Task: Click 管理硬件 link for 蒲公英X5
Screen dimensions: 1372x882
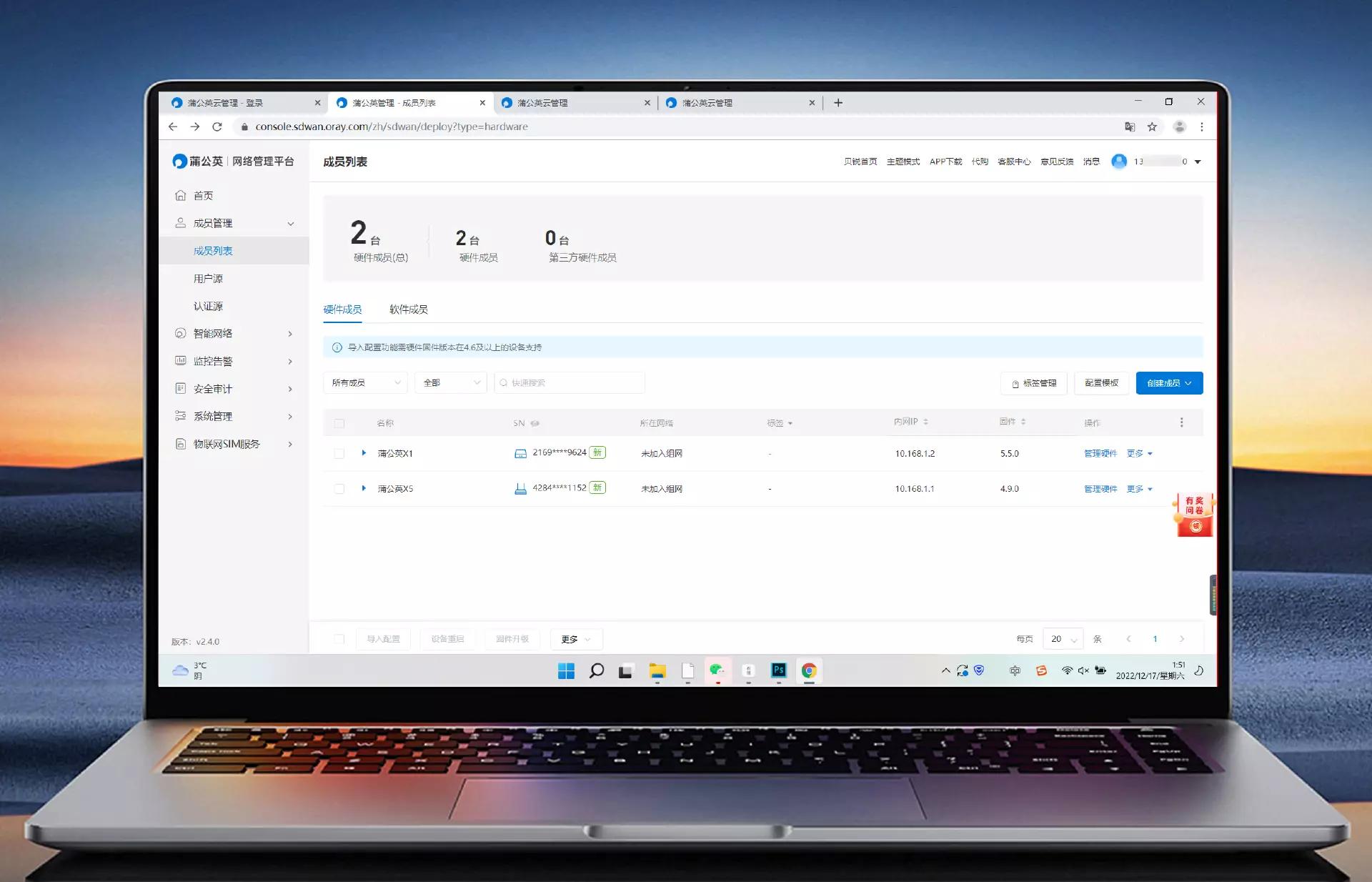Action: point(1100,489)
